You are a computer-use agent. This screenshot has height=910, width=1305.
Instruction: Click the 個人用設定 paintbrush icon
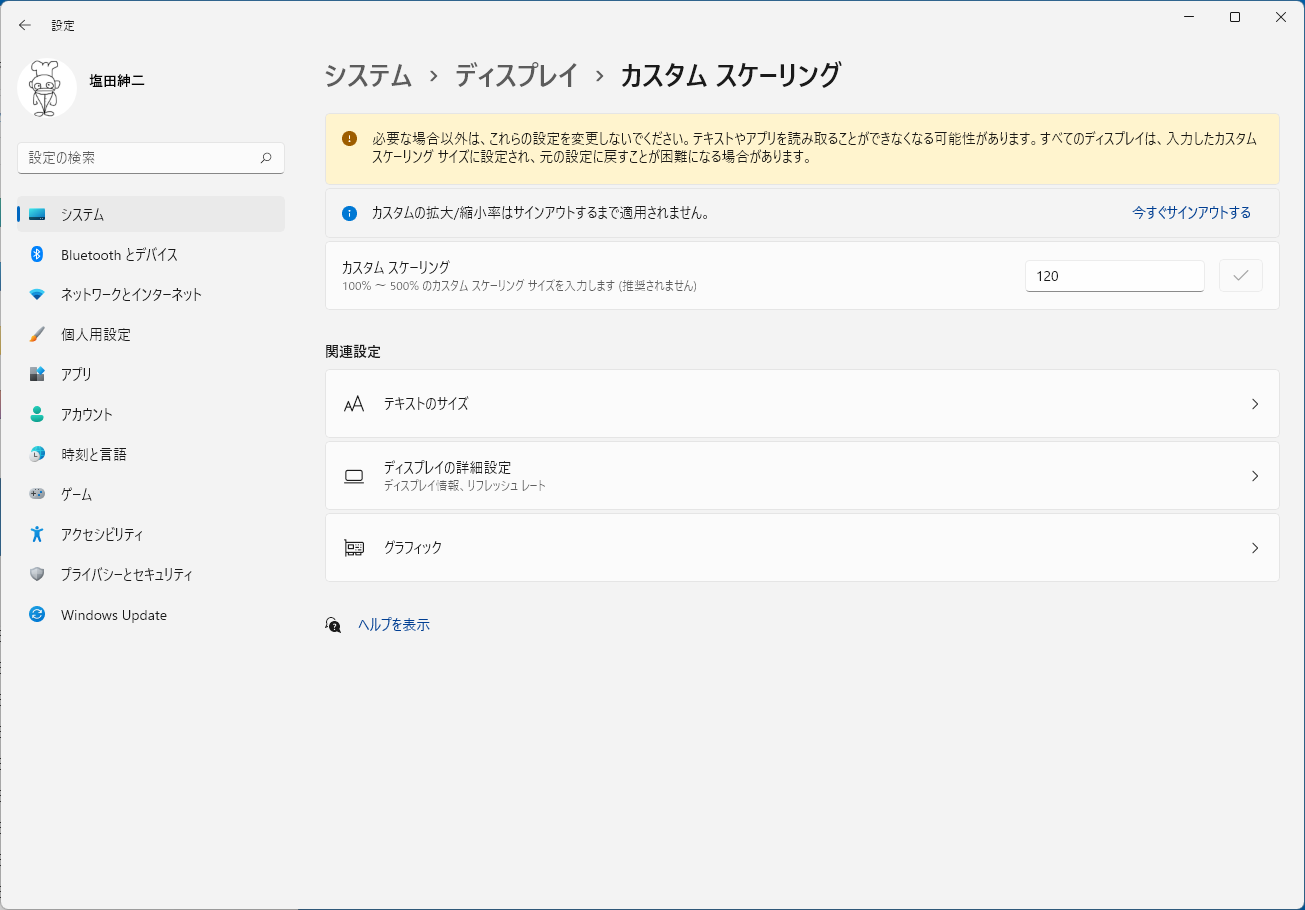[x=37, y=335]
